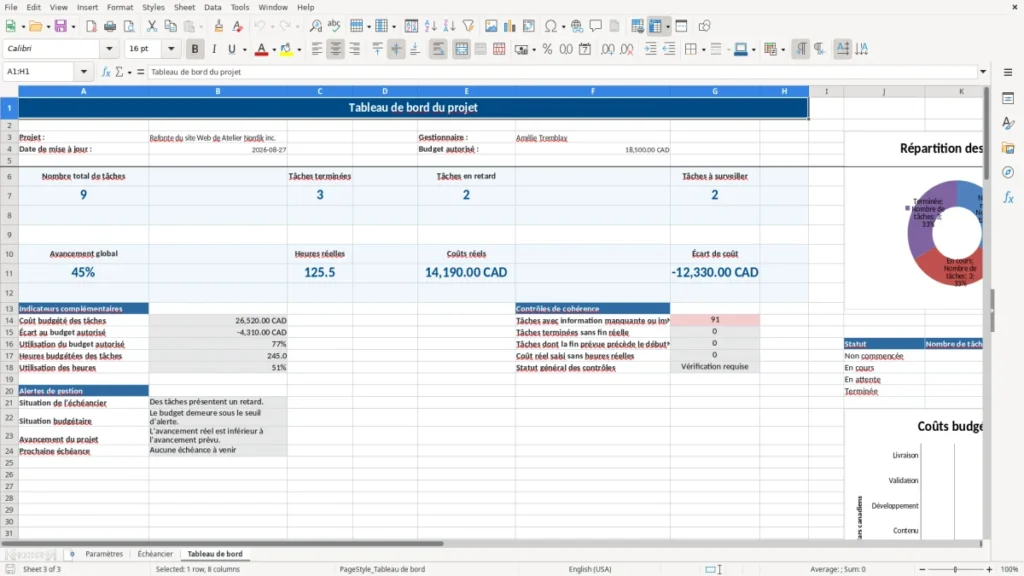Click the Insert Image icon
1024x576 pixels.
tap(491, 26)
